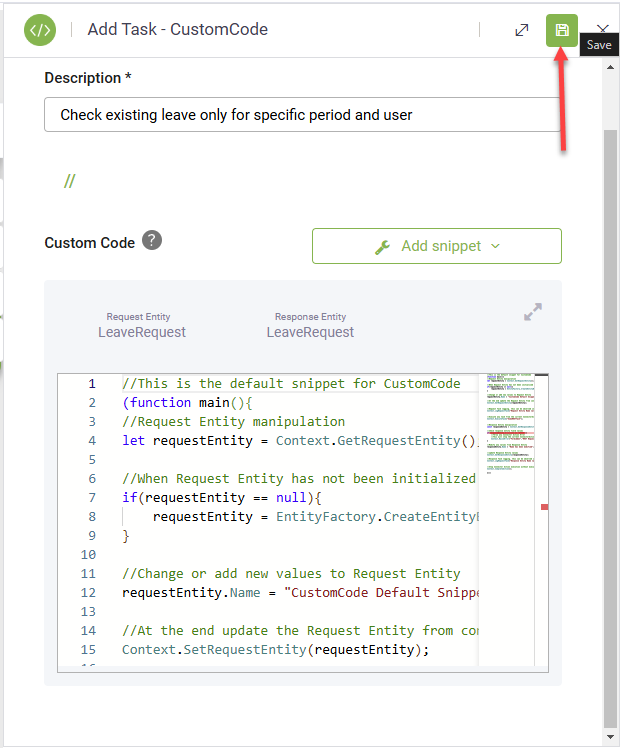Click the red marker in editor overview ruler
Viewport: 620px width, 754px height.
(544, 507)
